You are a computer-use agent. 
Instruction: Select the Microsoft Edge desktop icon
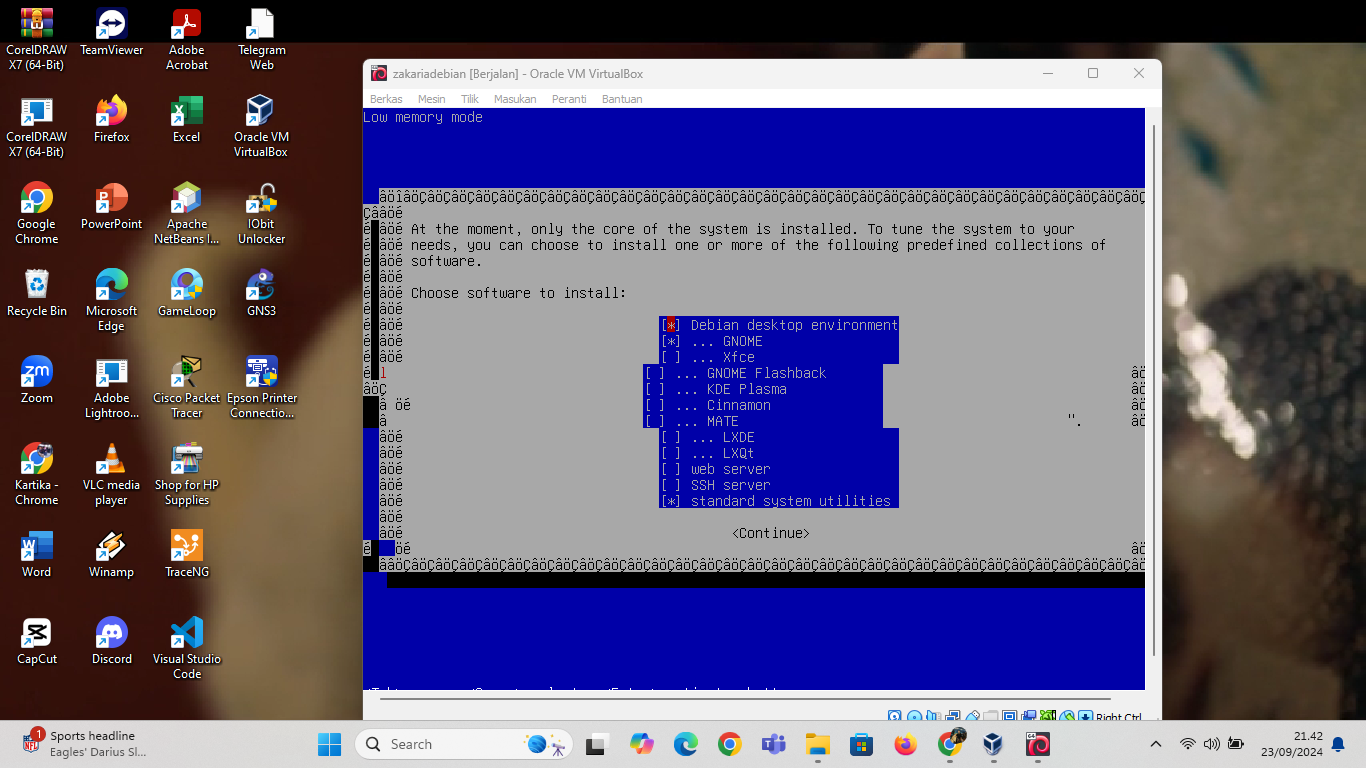click(x=111, y=301)
